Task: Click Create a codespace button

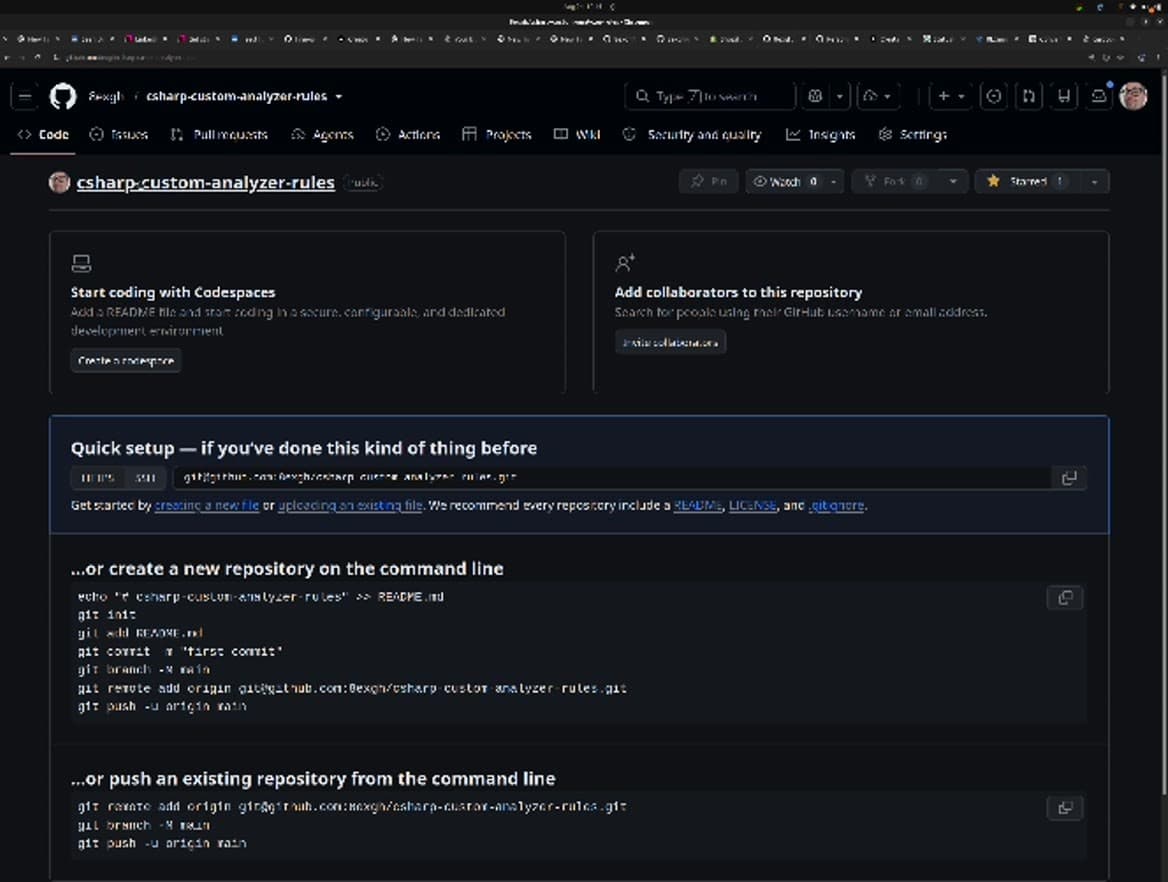Action: tap(126, 361)
